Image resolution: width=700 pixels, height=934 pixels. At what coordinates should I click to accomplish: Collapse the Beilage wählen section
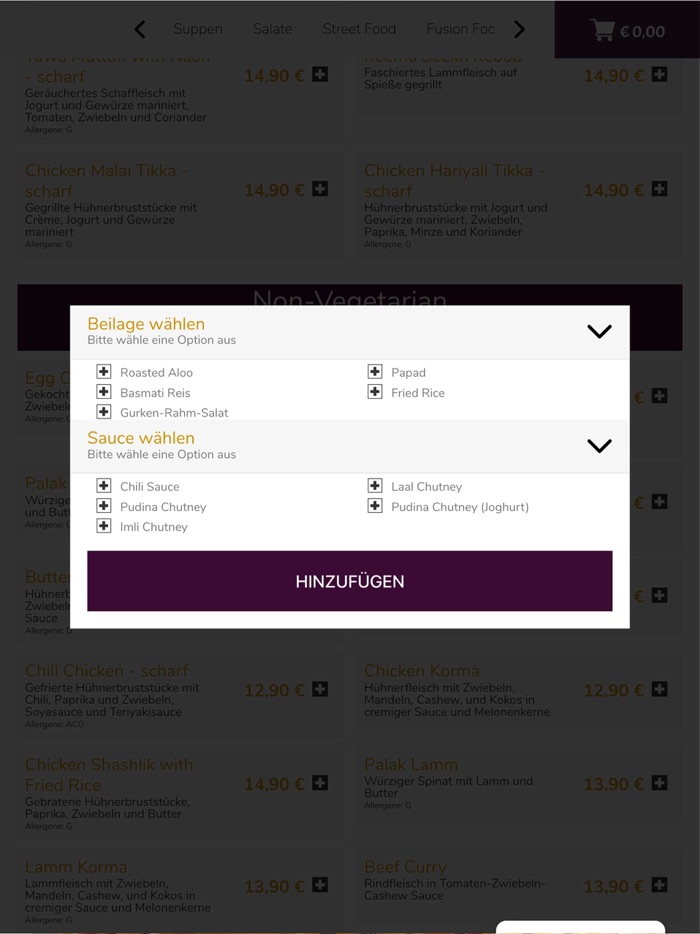click(599, 331)
